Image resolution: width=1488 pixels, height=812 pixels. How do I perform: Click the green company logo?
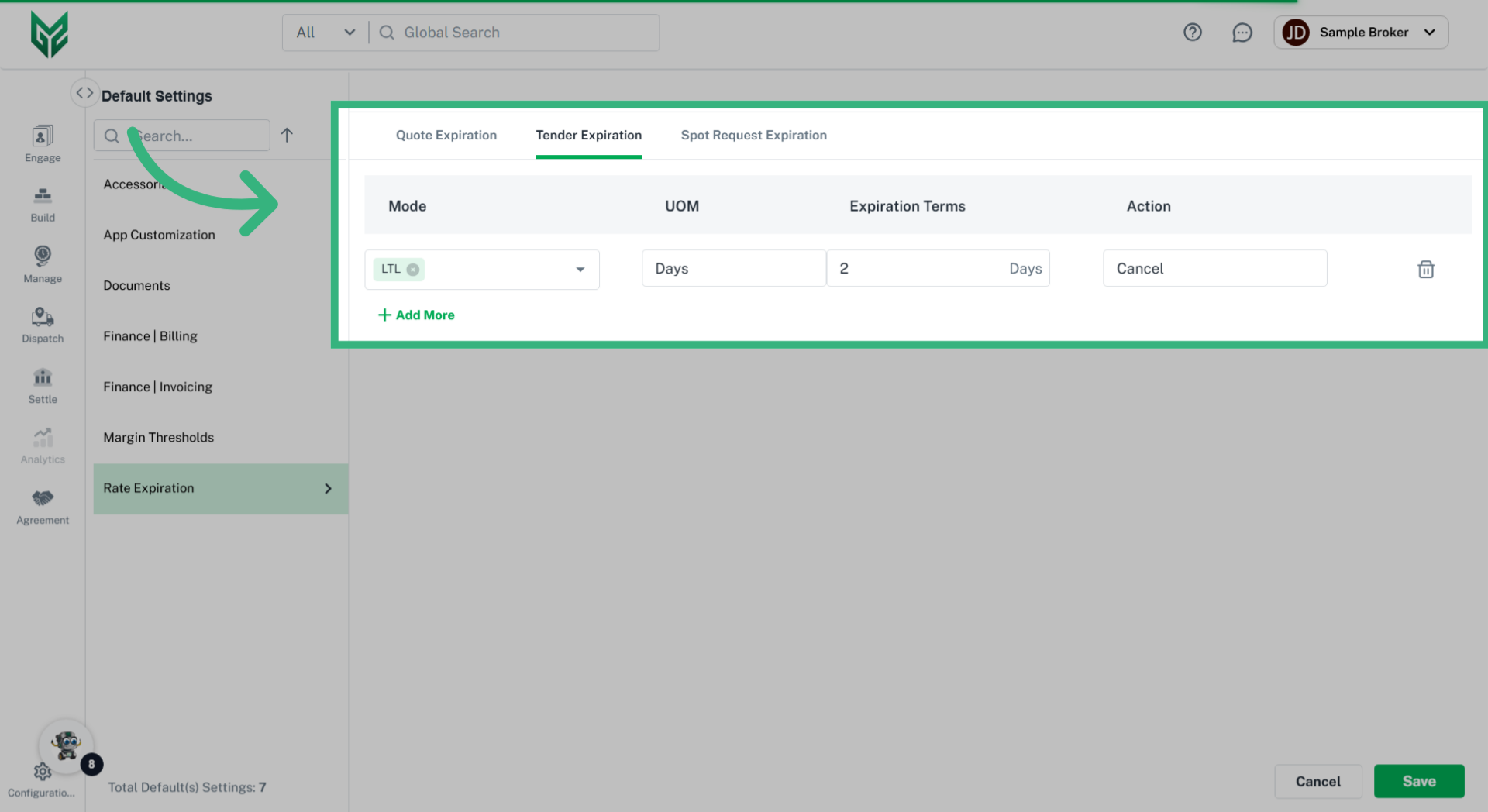point(49,34)
